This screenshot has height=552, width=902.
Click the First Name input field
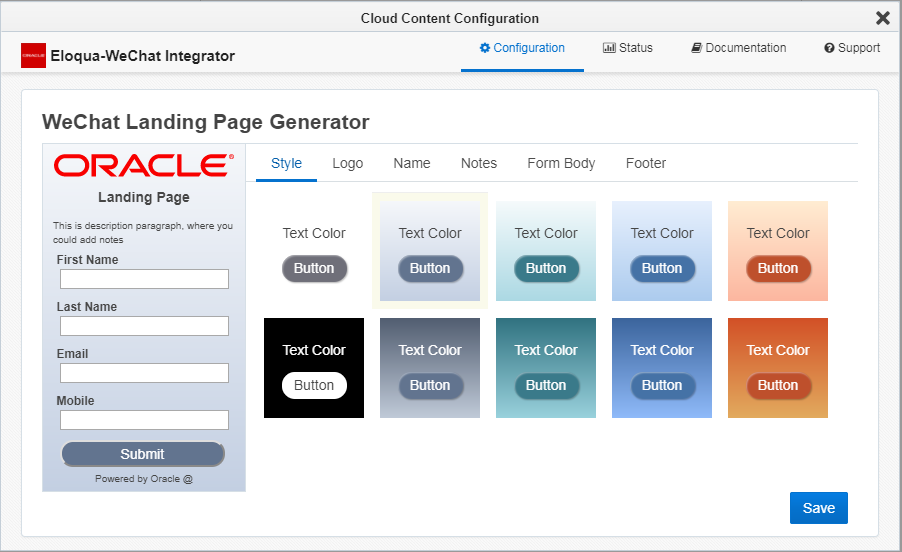[x=144, y=279]
